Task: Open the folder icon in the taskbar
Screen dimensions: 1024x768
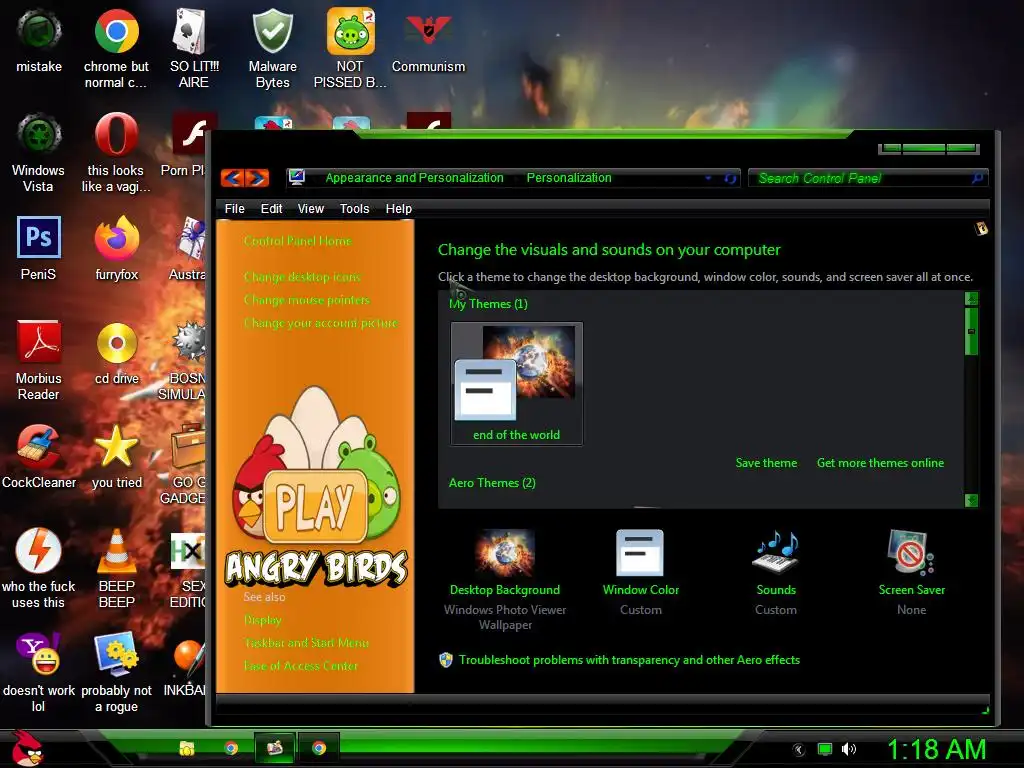Action: coord(187,748)
